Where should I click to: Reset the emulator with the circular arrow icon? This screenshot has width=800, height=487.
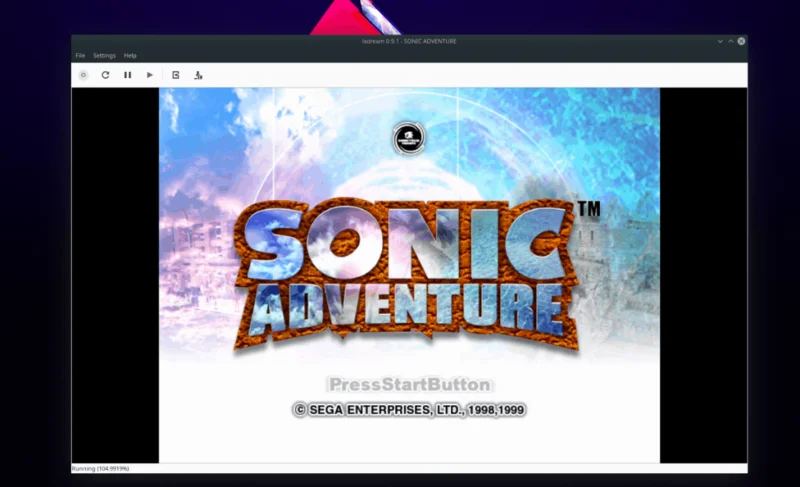tap(105, 75)
